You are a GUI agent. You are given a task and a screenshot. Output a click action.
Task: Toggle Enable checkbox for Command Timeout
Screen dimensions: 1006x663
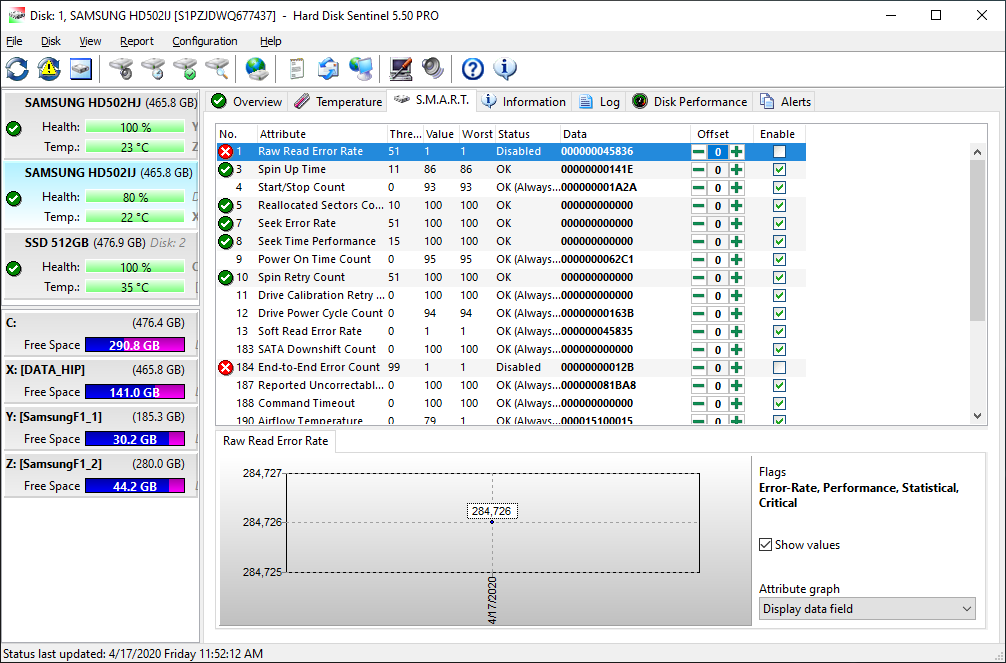[x=779, y=403]
